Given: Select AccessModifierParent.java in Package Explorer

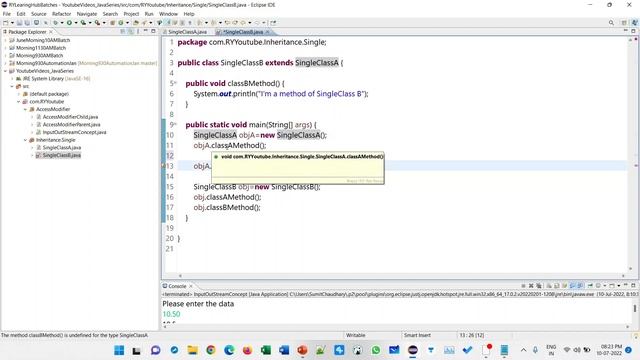Looking at the screenshot, I should tap(71, 125).
